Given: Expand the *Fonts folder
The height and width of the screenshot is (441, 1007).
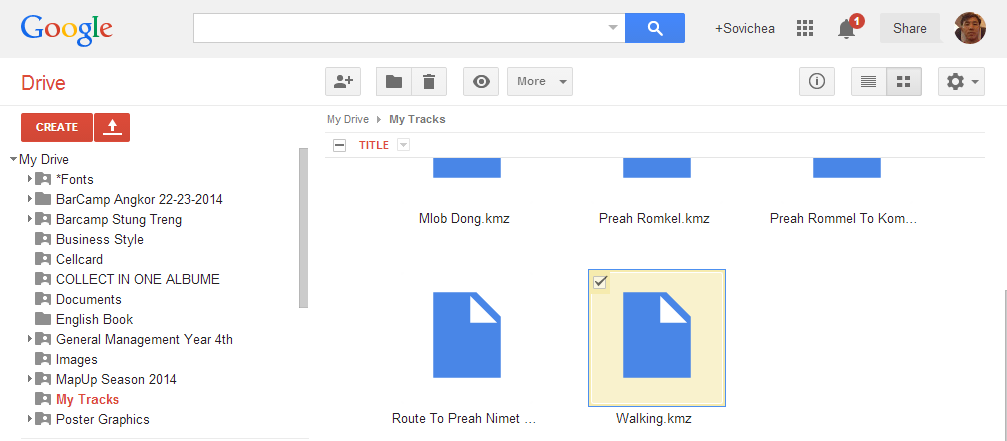Looking at the screenshot, I should click(x=30, y=178).
